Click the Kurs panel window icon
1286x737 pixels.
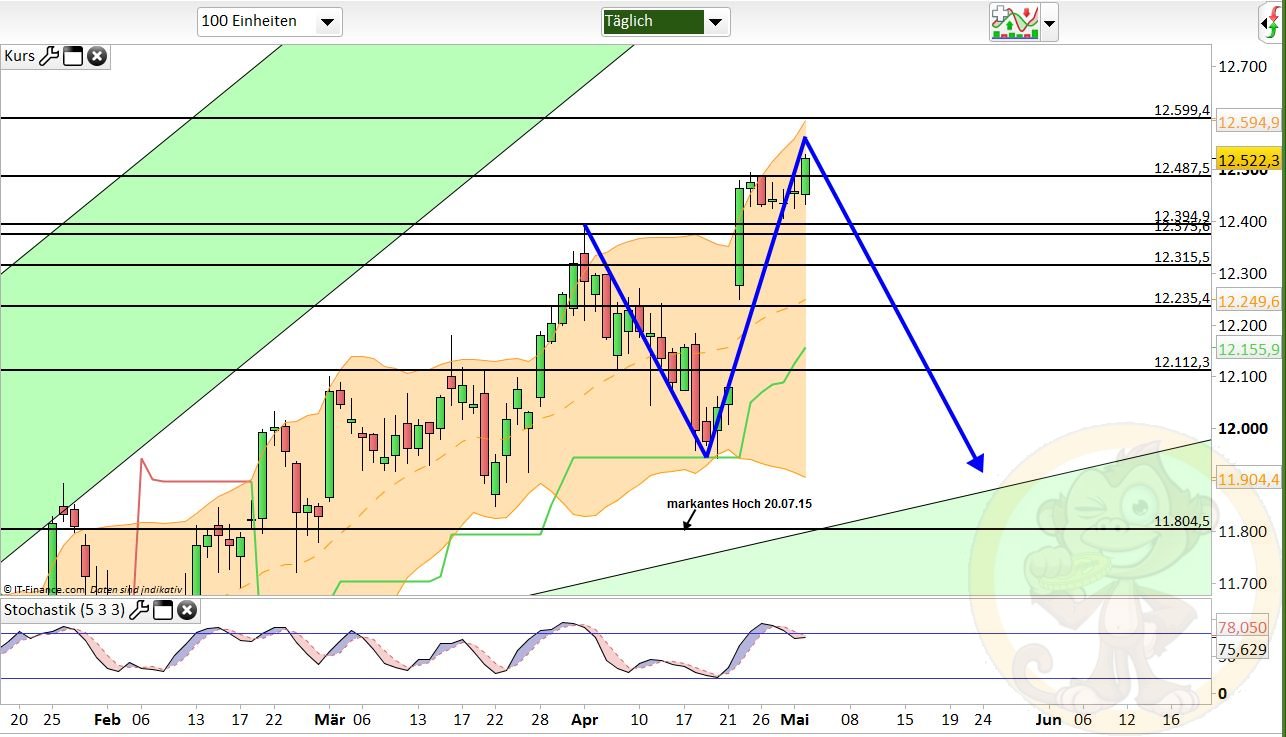pos(72,56)
